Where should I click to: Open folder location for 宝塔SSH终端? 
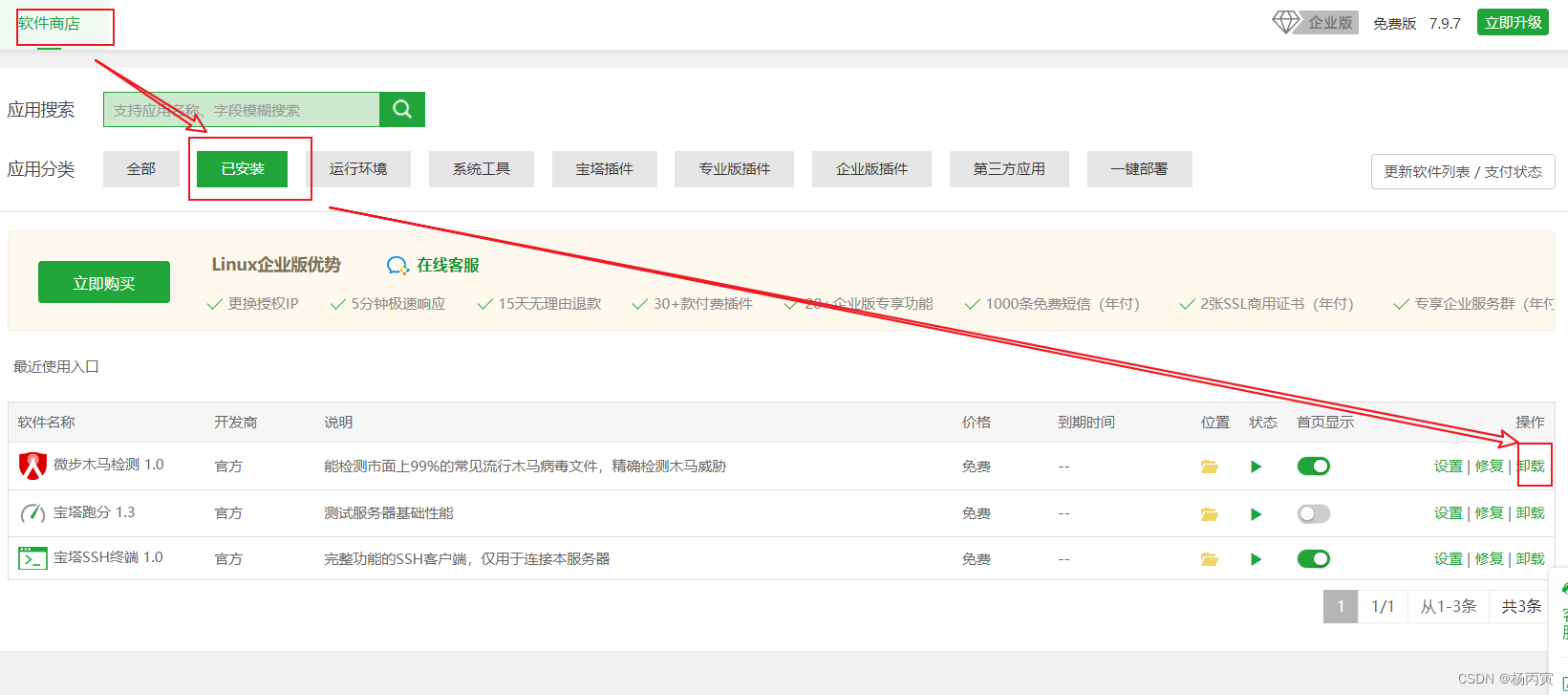[x=1210, y=559]
